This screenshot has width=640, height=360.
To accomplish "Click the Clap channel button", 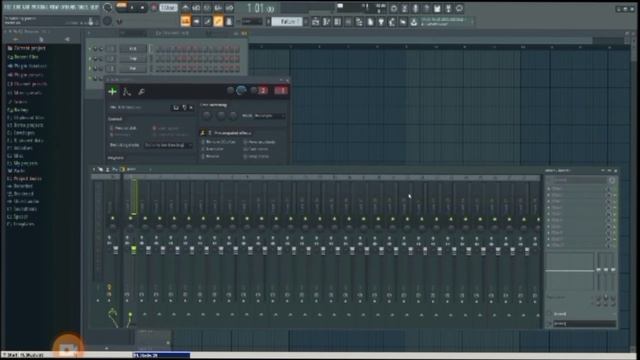I will point(133,58).
